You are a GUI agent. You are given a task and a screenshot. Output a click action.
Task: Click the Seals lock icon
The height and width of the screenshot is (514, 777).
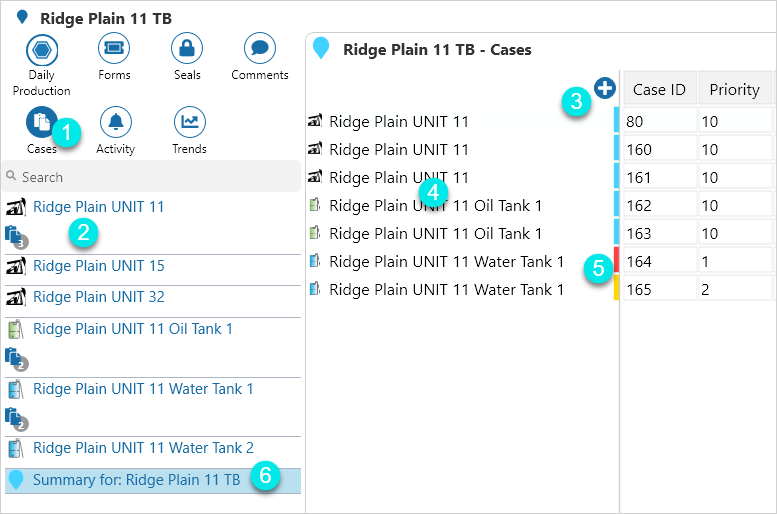[187, 48]
